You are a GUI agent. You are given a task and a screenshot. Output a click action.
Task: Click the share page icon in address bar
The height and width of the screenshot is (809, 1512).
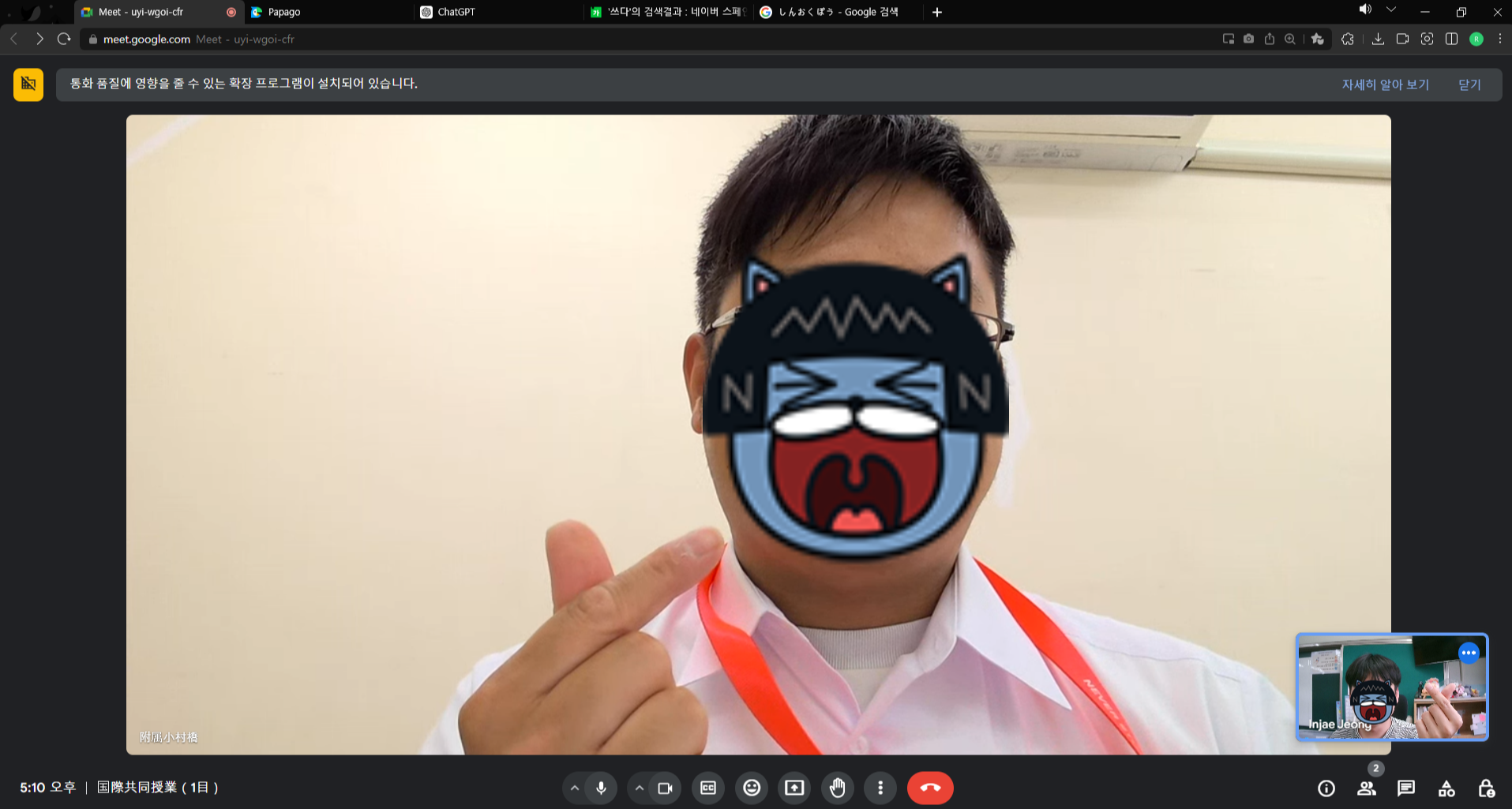(x=1270, y=39)
